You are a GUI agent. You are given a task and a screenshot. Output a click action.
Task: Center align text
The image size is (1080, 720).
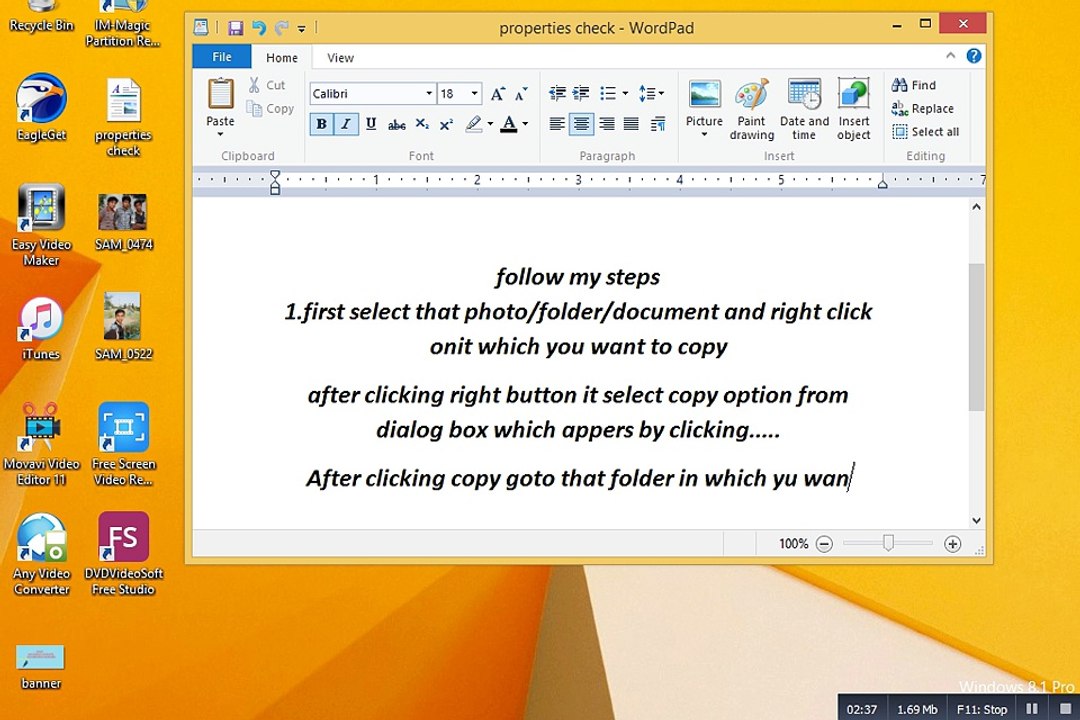point(581,124)
